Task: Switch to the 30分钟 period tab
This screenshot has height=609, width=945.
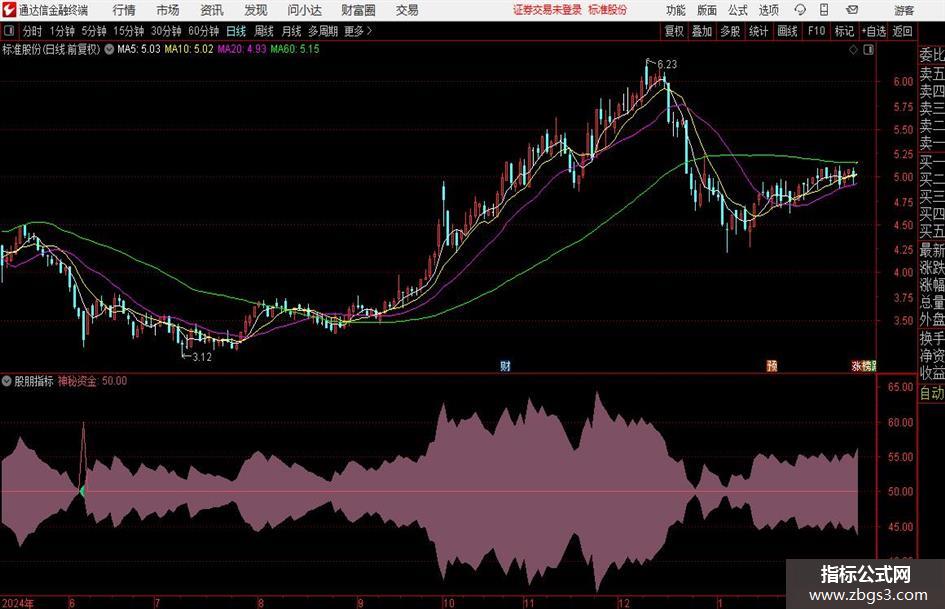Action: point(166,31)
